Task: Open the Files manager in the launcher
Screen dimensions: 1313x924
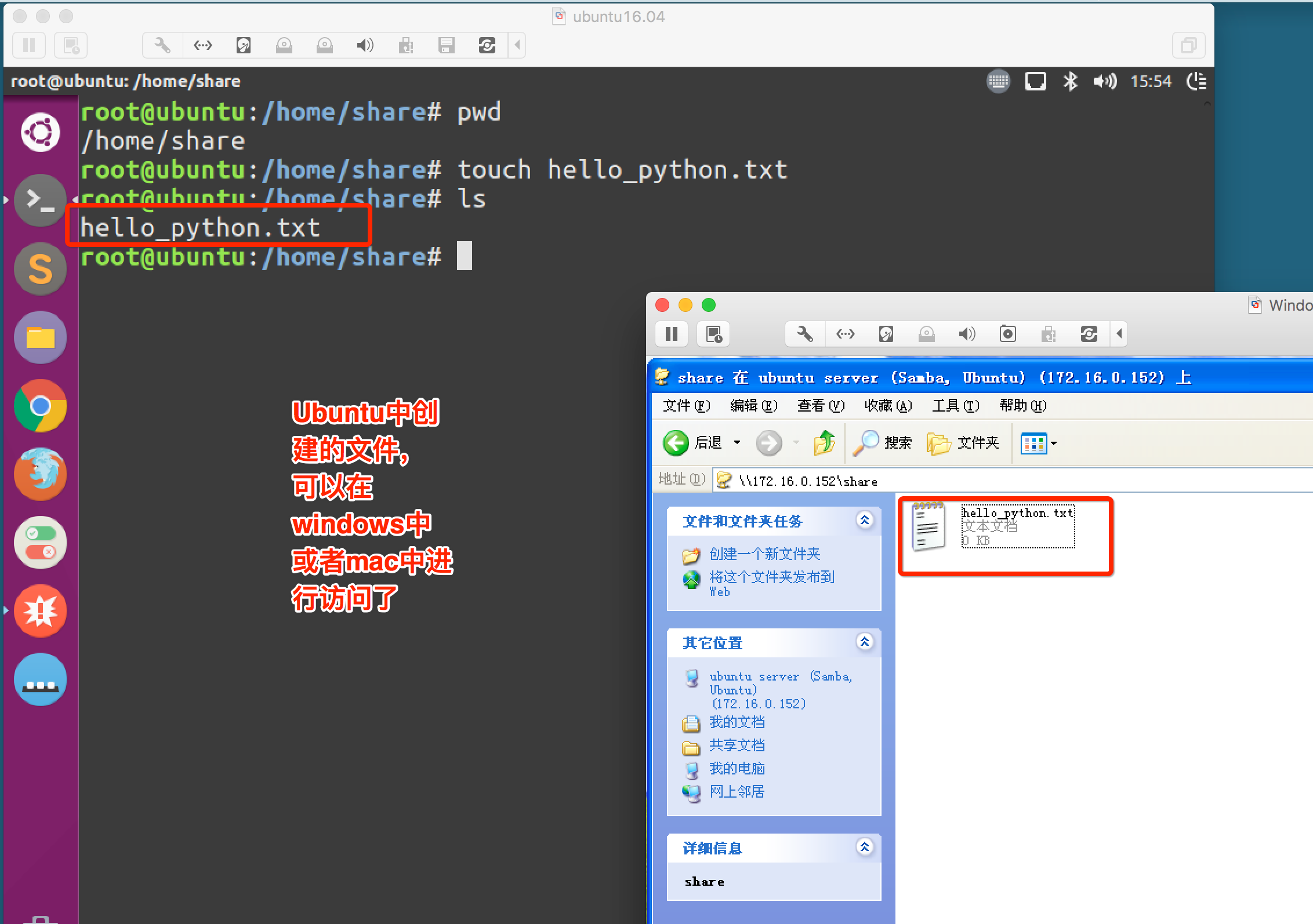Action: [40, 337]
